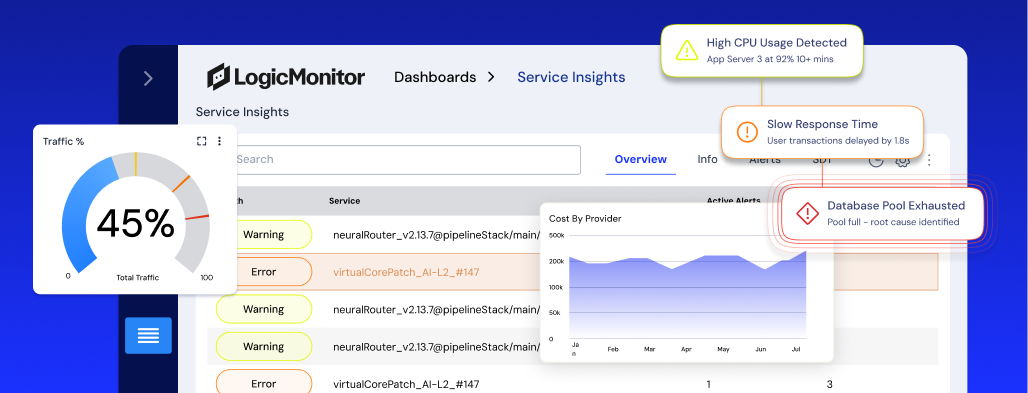Click the LogicMonitor logo
This screenshot has width=1028, height=393.
click(286, 77)
